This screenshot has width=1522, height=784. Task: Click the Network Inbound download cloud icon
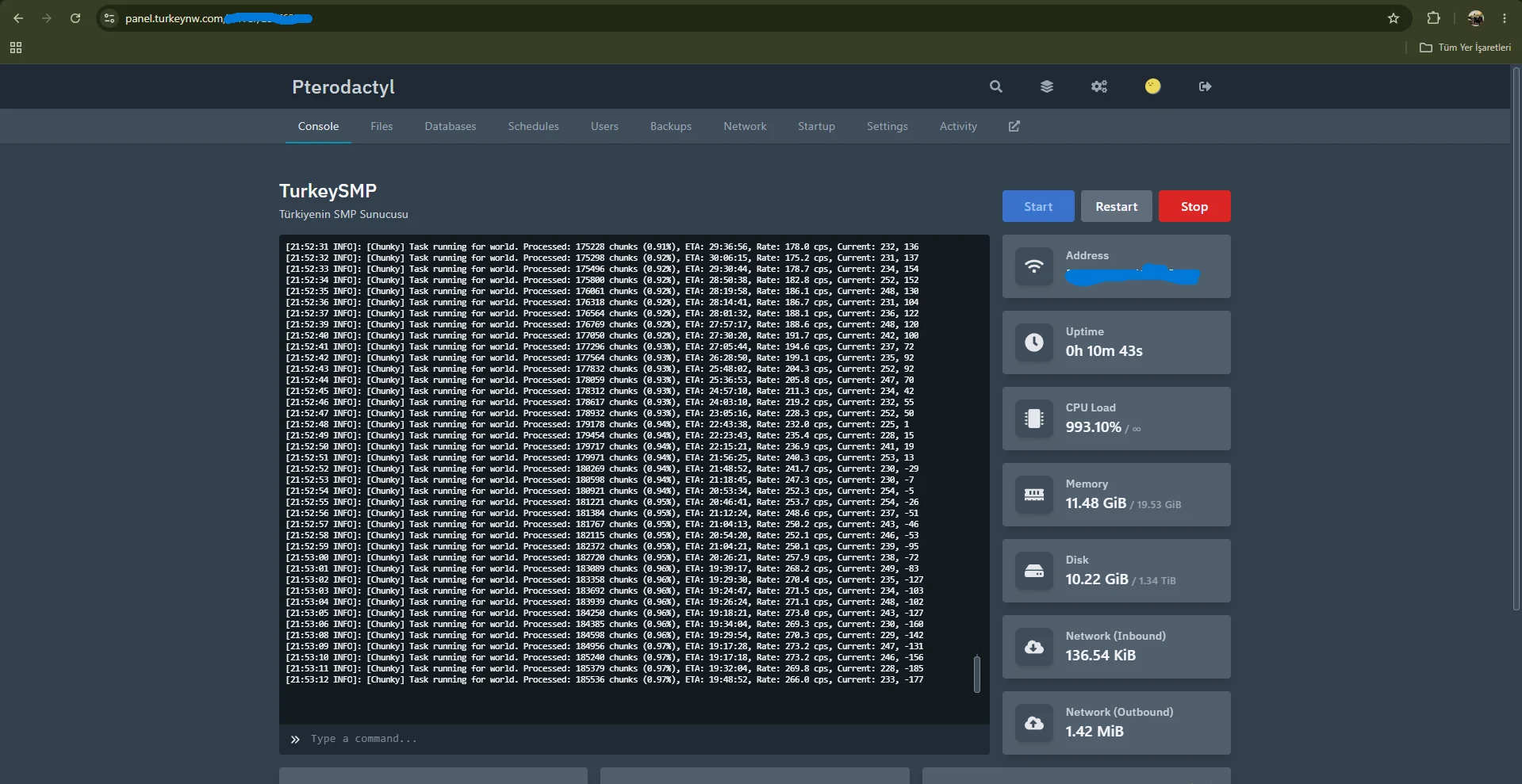(x=1034, y=647)
